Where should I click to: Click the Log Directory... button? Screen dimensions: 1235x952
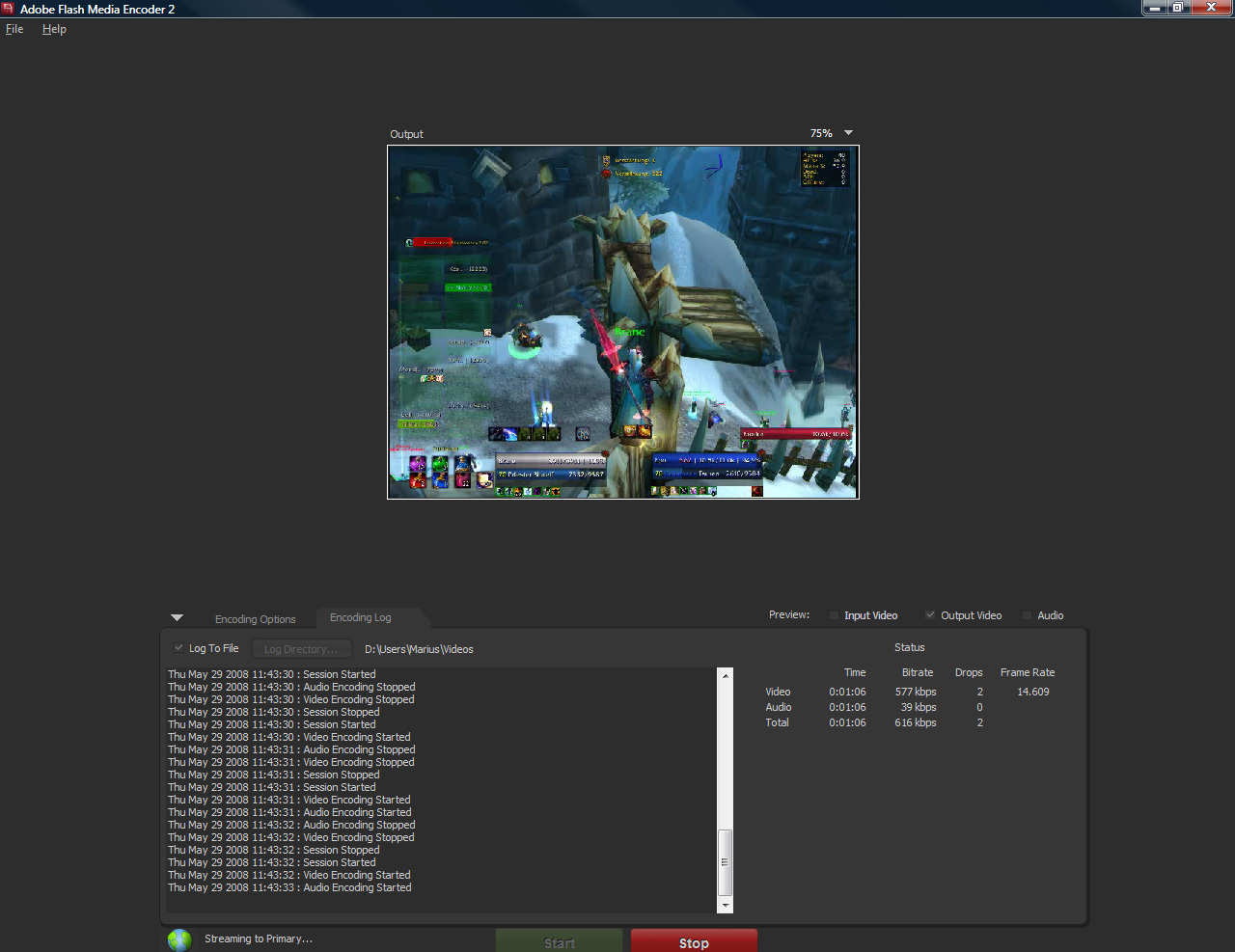point(301,649)
